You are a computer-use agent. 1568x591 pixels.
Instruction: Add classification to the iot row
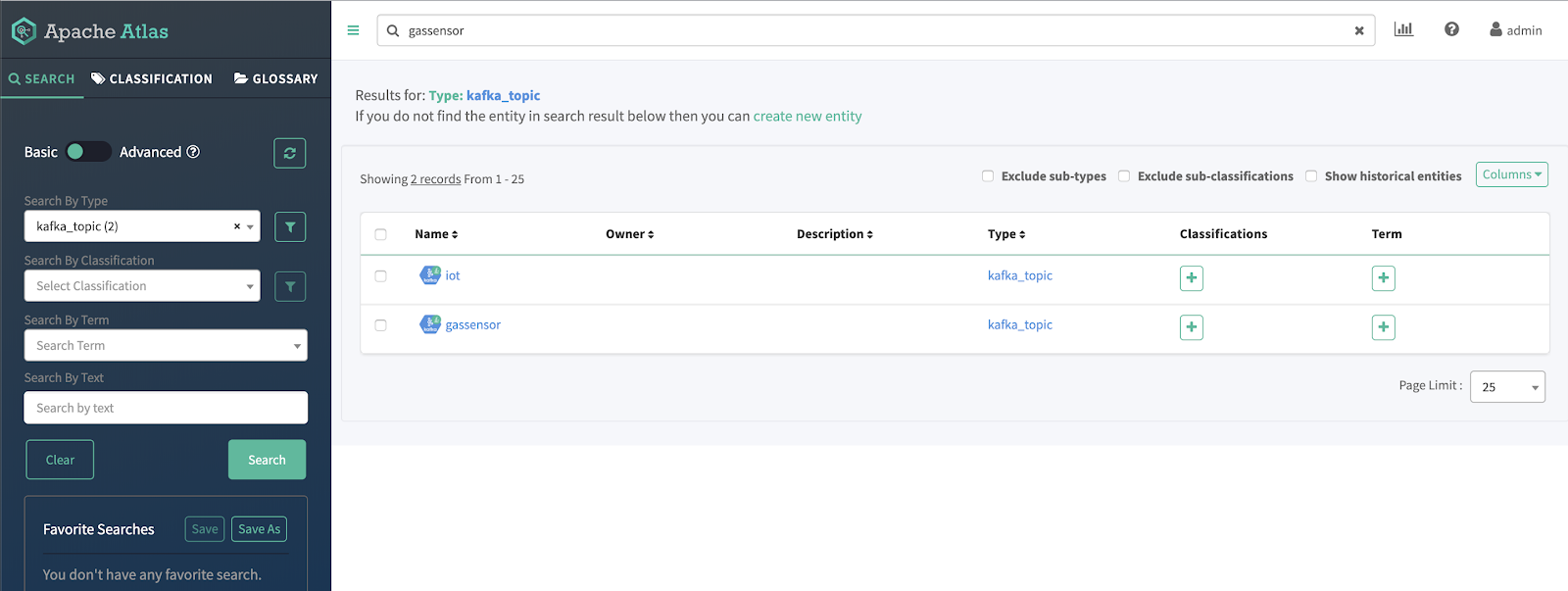point(1192,278)
